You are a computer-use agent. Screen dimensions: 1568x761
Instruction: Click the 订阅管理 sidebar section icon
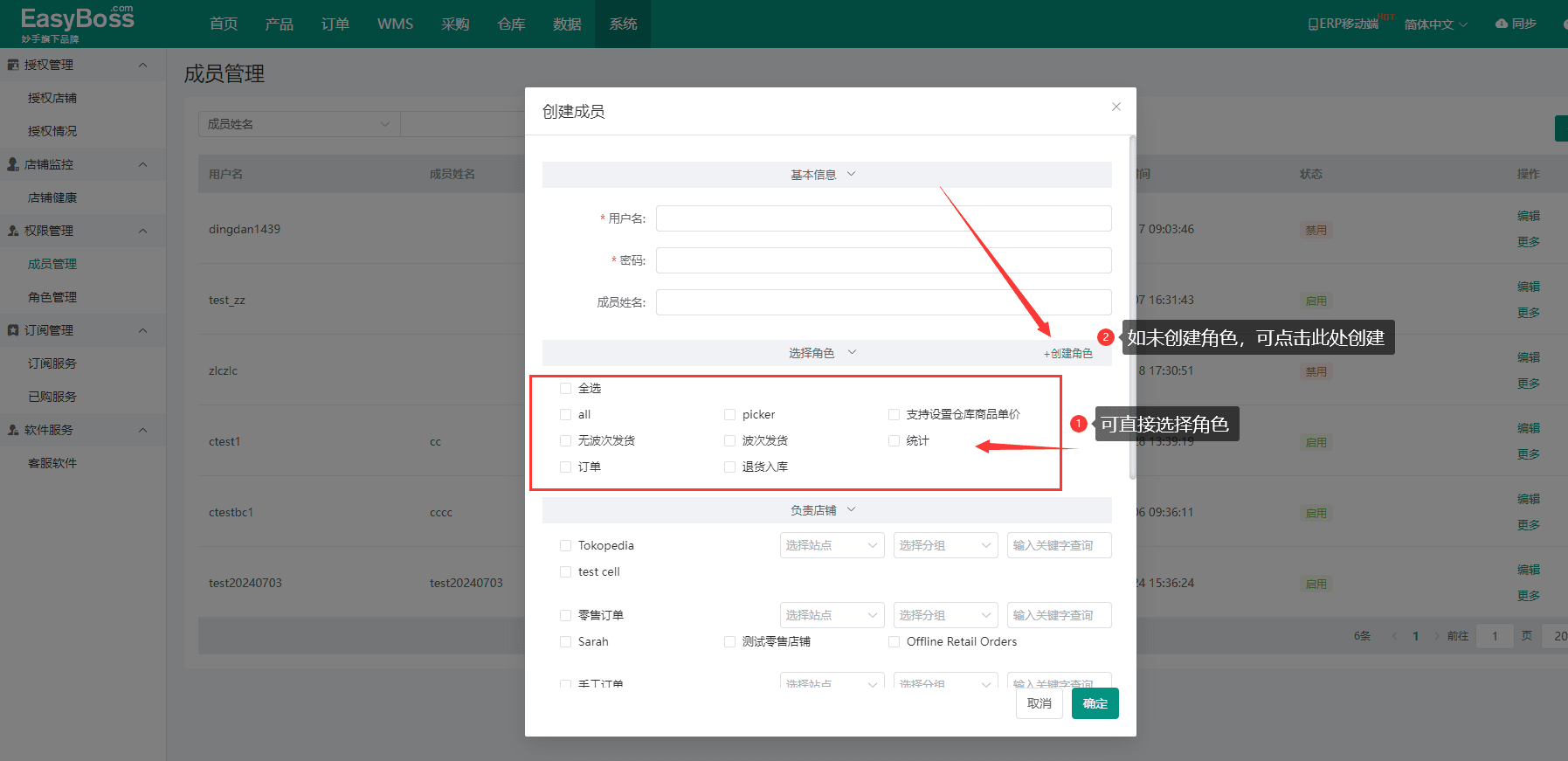pyautogui.click(x=13, y=330)
